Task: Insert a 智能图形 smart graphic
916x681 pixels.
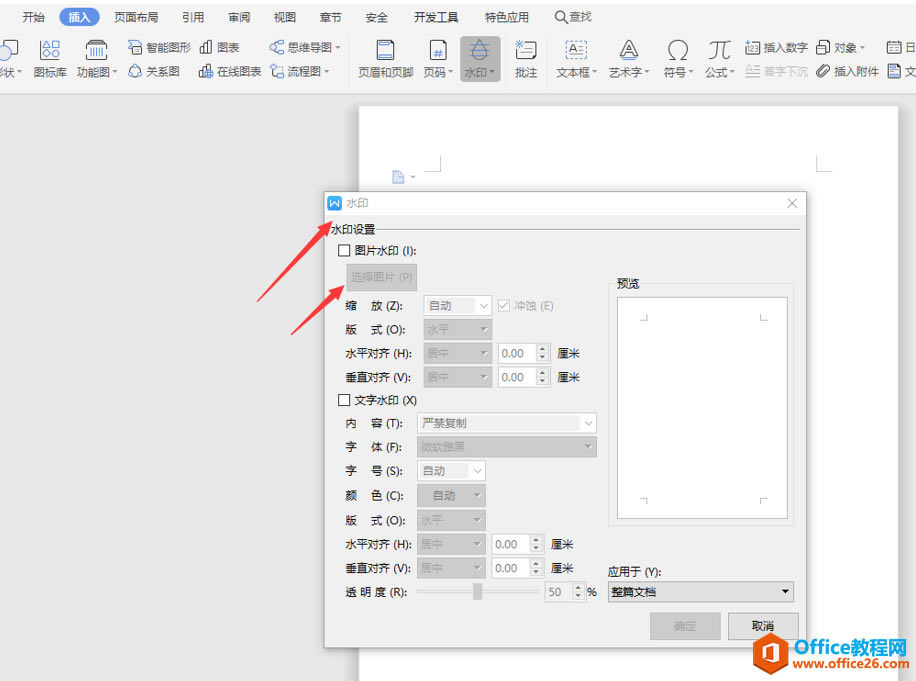Action: pos(159,47)
